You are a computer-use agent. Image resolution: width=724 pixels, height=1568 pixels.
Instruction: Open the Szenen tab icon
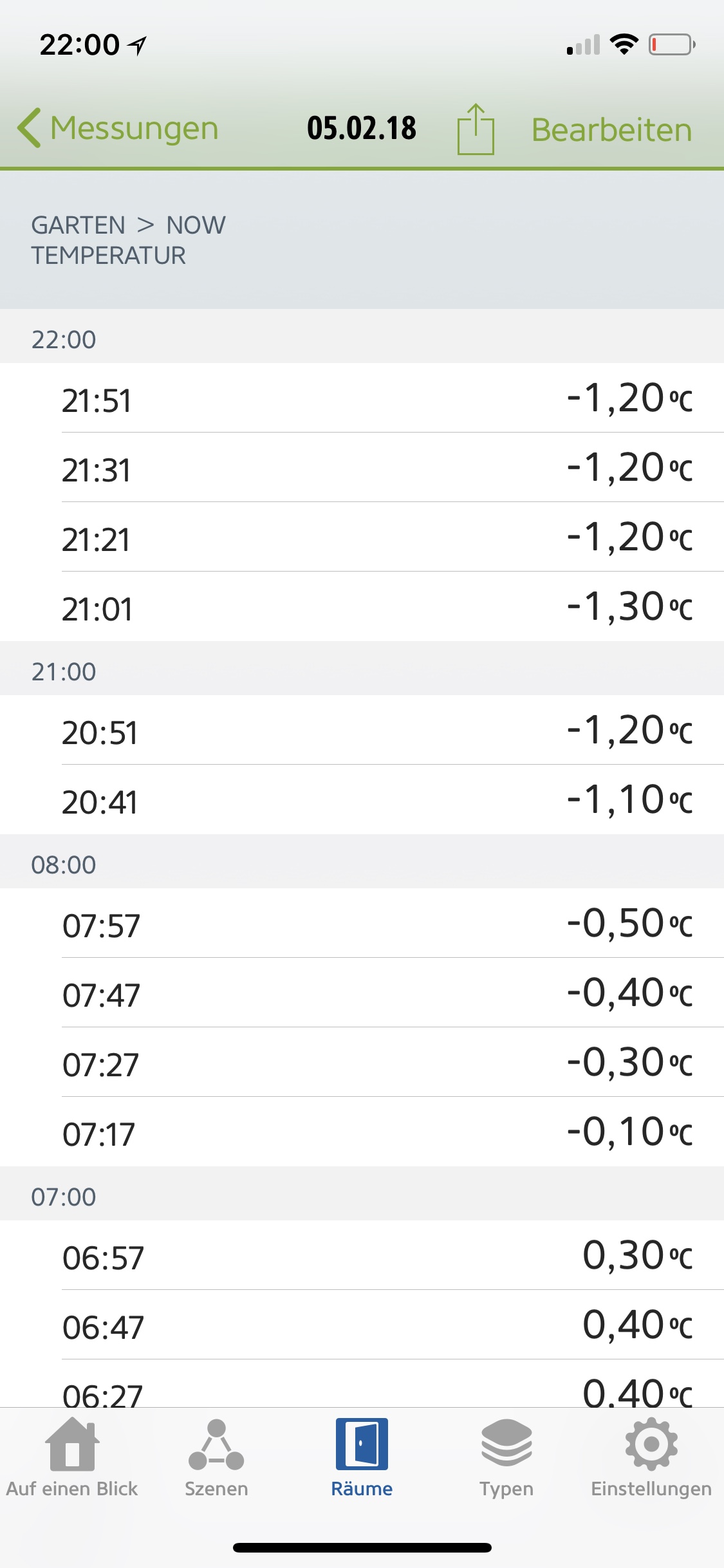[x=216, y=1444]
